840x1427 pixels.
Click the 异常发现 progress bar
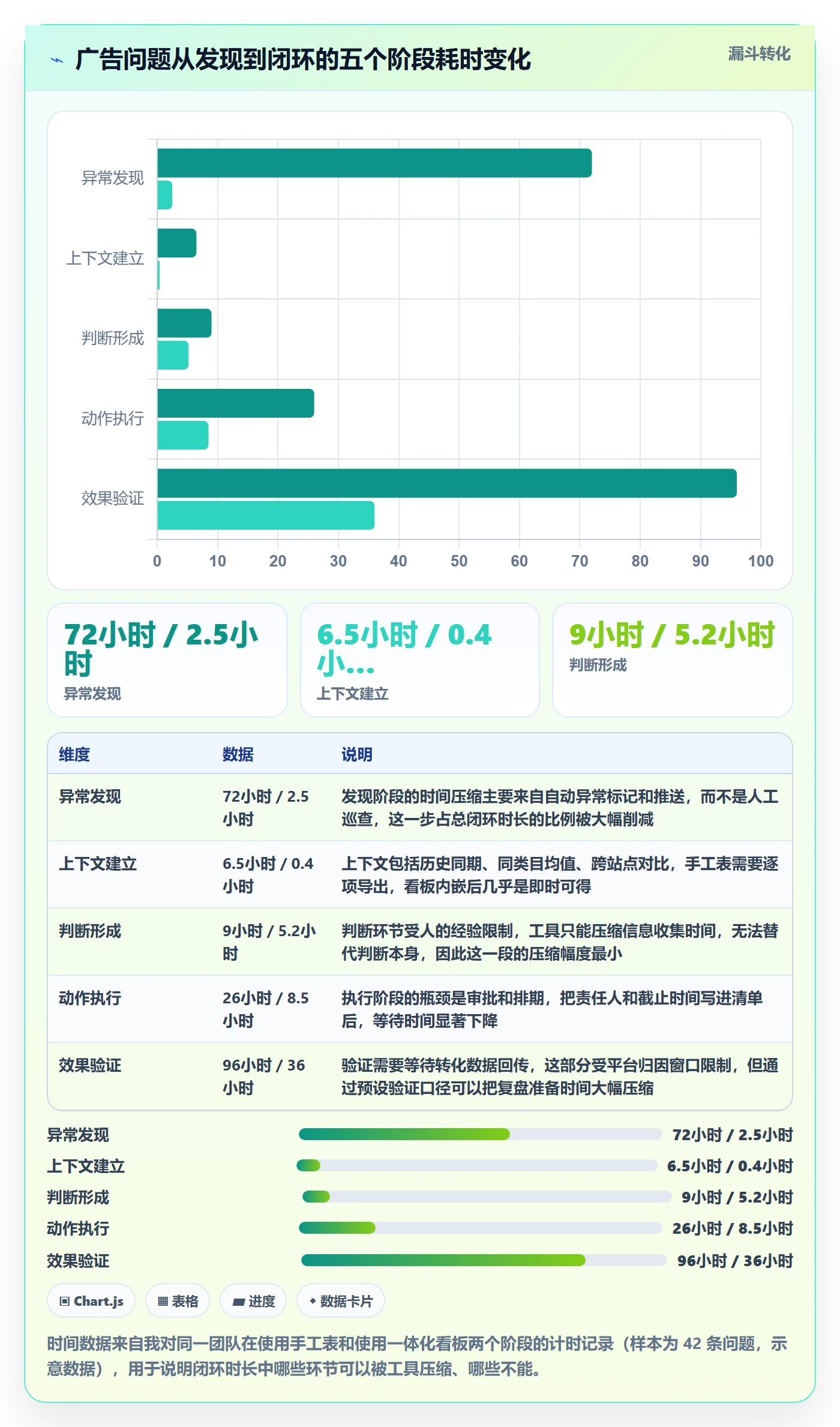pyautogui.click(x=480, y=1134)
